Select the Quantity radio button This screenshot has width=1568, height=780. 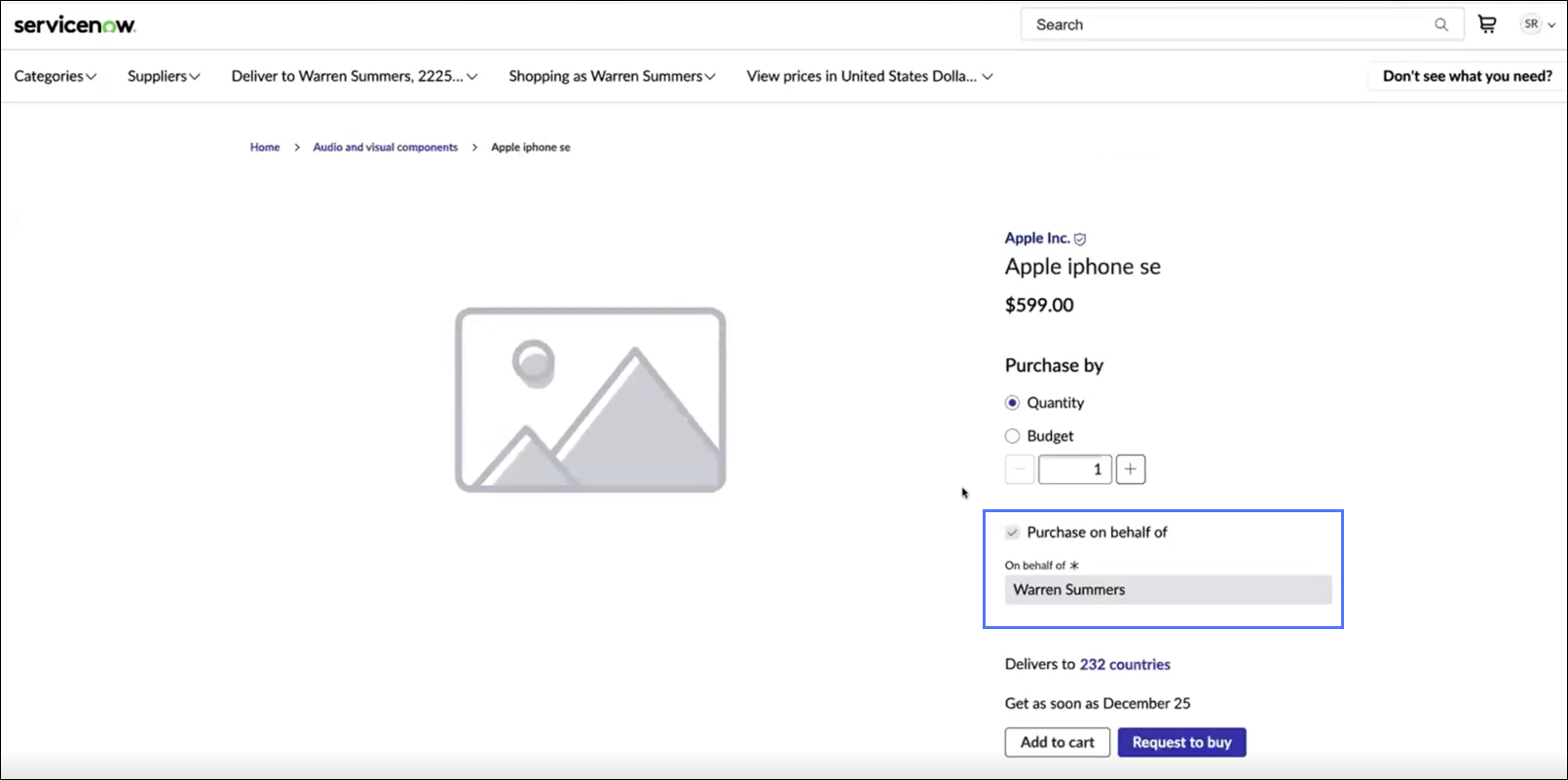1013,403
